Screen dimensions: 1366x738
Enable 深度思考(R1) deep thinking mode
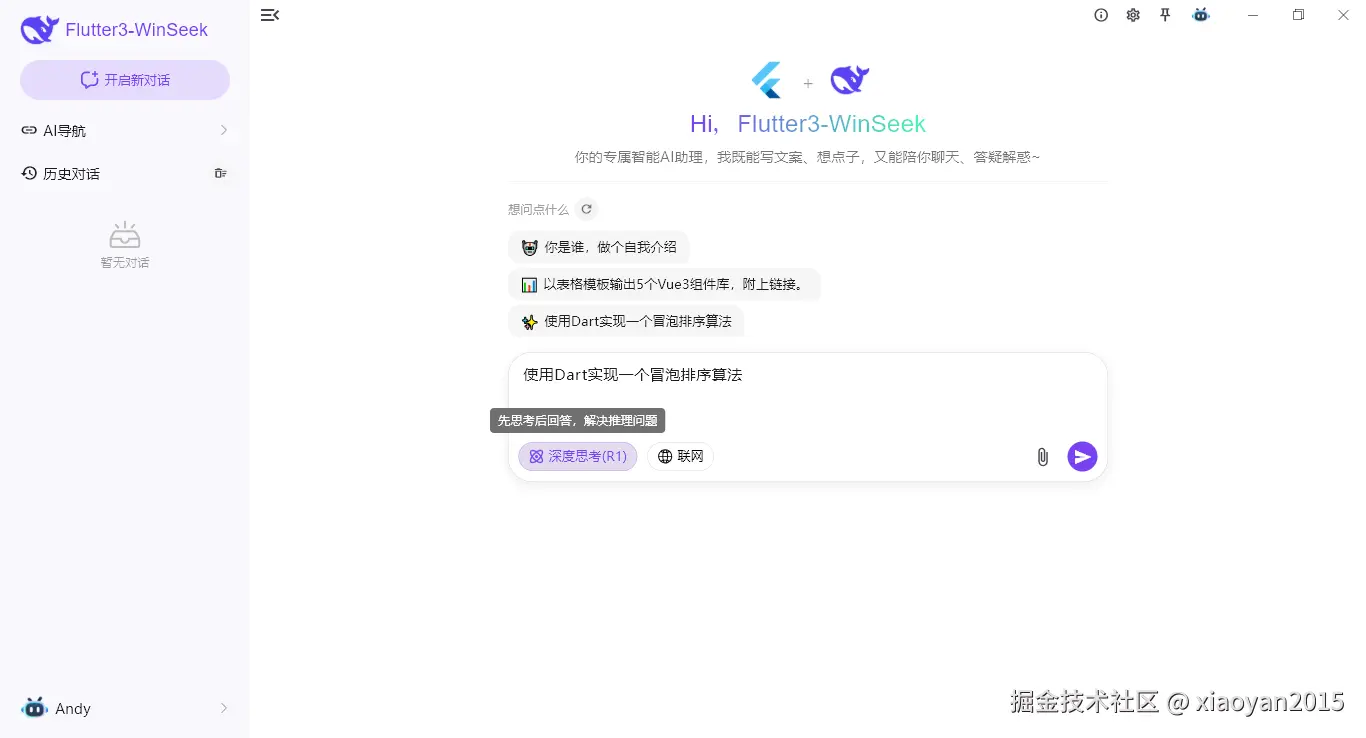577,456
